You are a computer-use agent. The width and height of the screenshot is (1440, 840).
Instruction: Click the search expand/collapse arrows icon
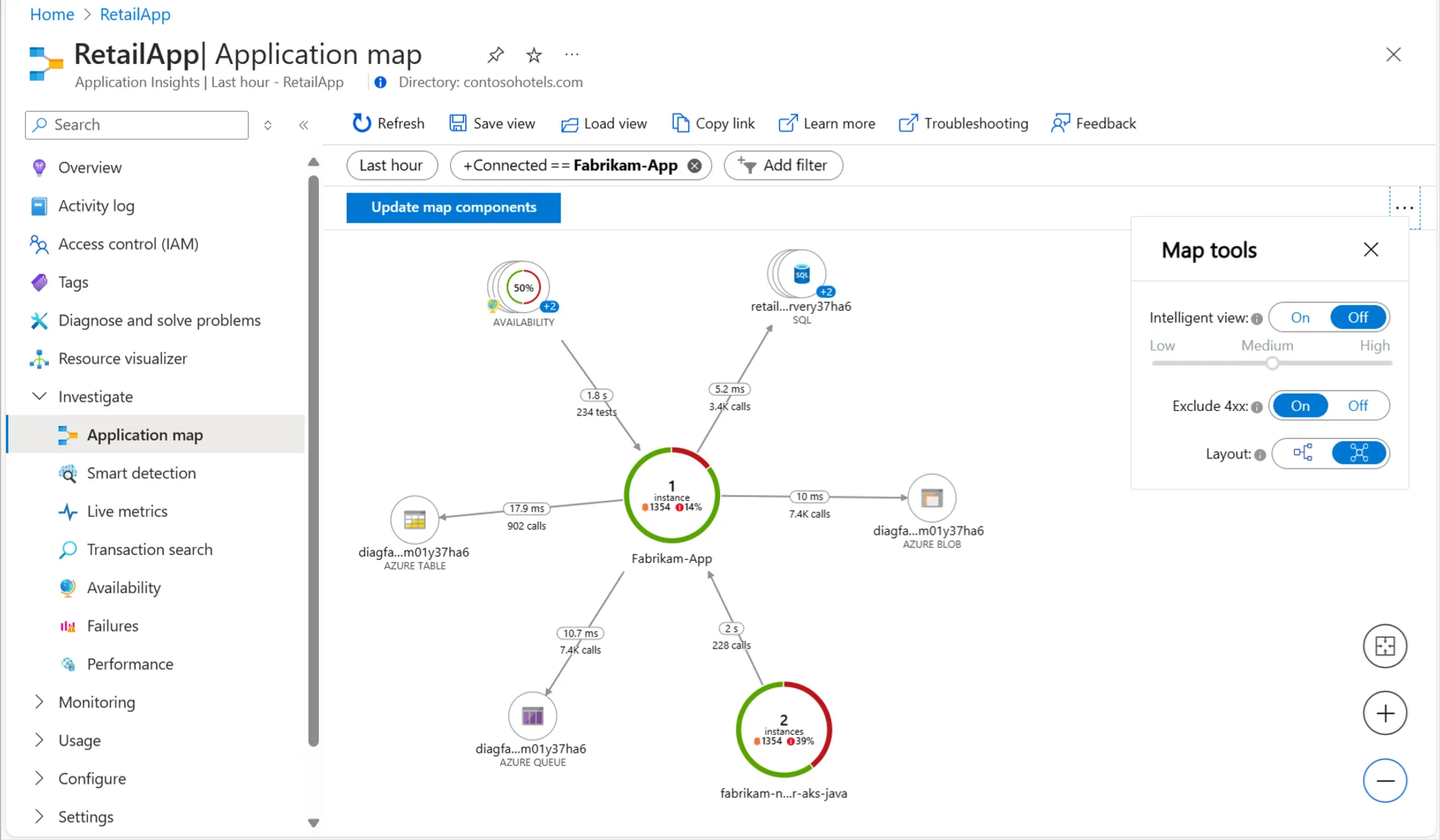point(268,125)
